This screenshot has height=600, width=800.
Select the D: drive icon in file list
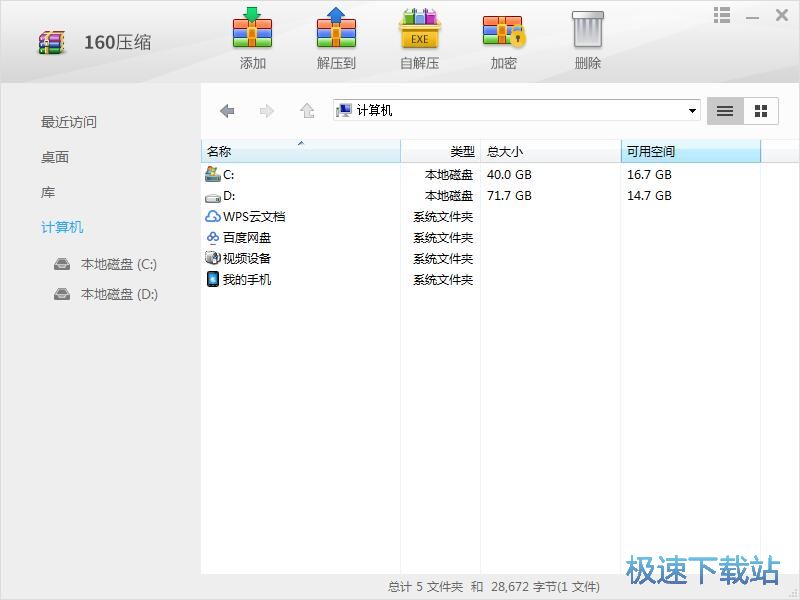212,196
